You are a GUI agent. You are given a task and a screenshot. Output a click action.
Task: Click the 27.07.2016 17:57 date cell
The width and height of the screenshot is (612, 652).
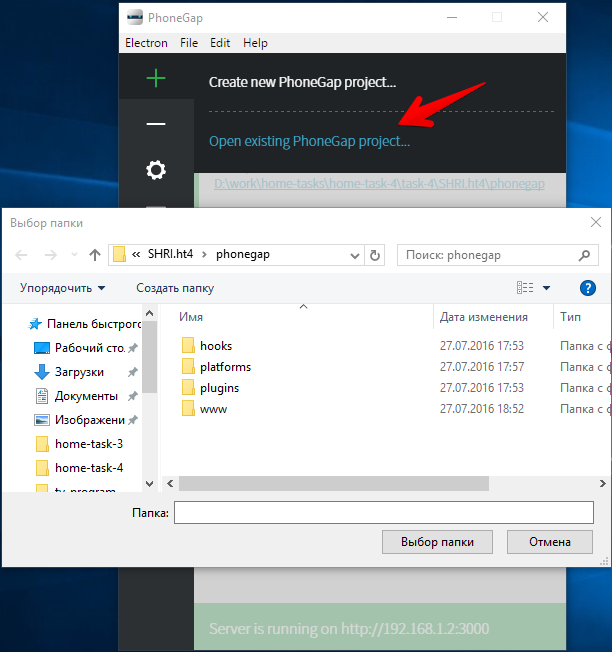482,367
